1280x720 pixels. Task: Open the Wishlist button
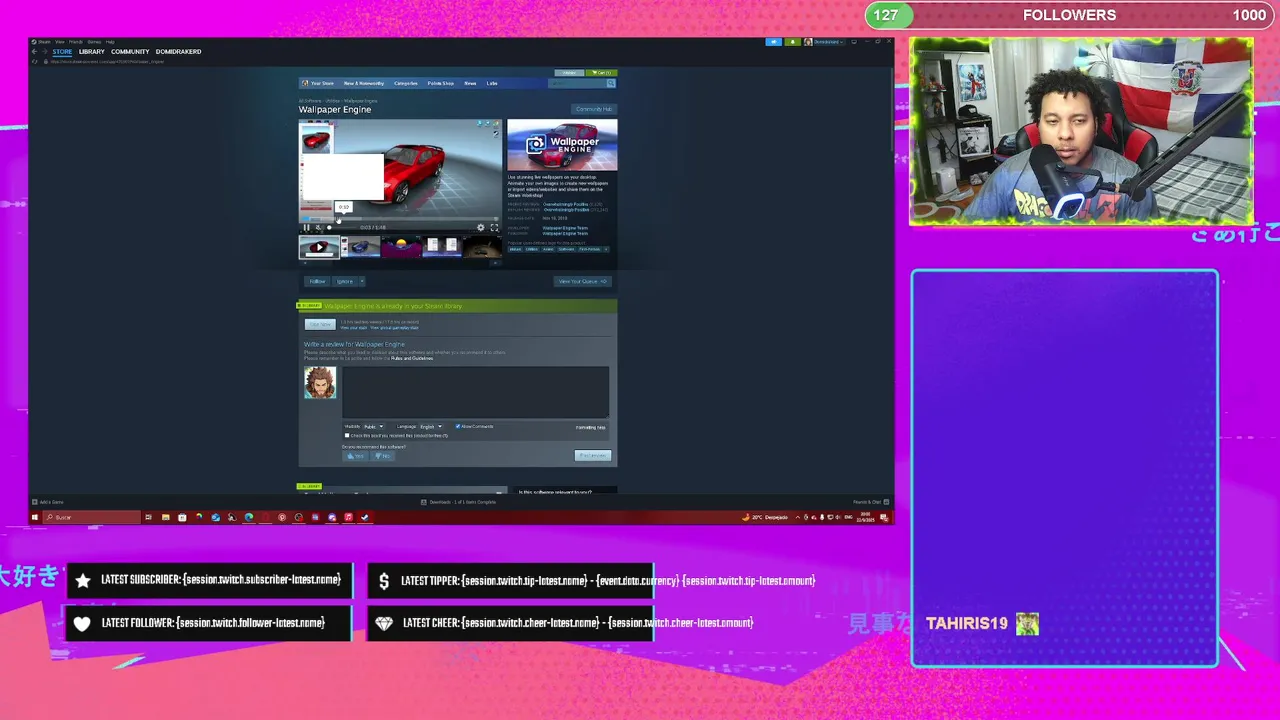[570, 73]
